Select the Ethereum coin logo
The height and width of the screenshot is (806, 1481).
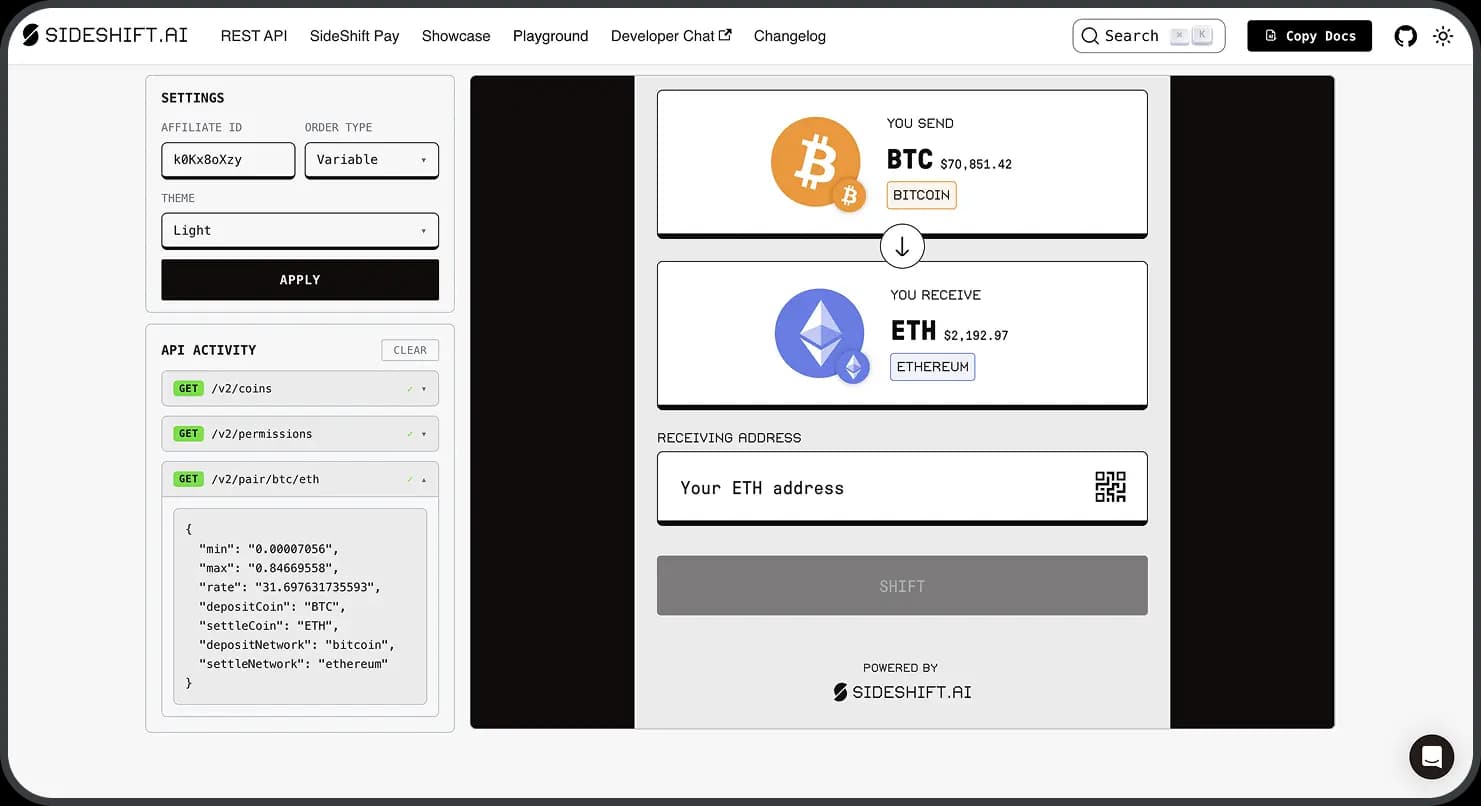(821, 335)
